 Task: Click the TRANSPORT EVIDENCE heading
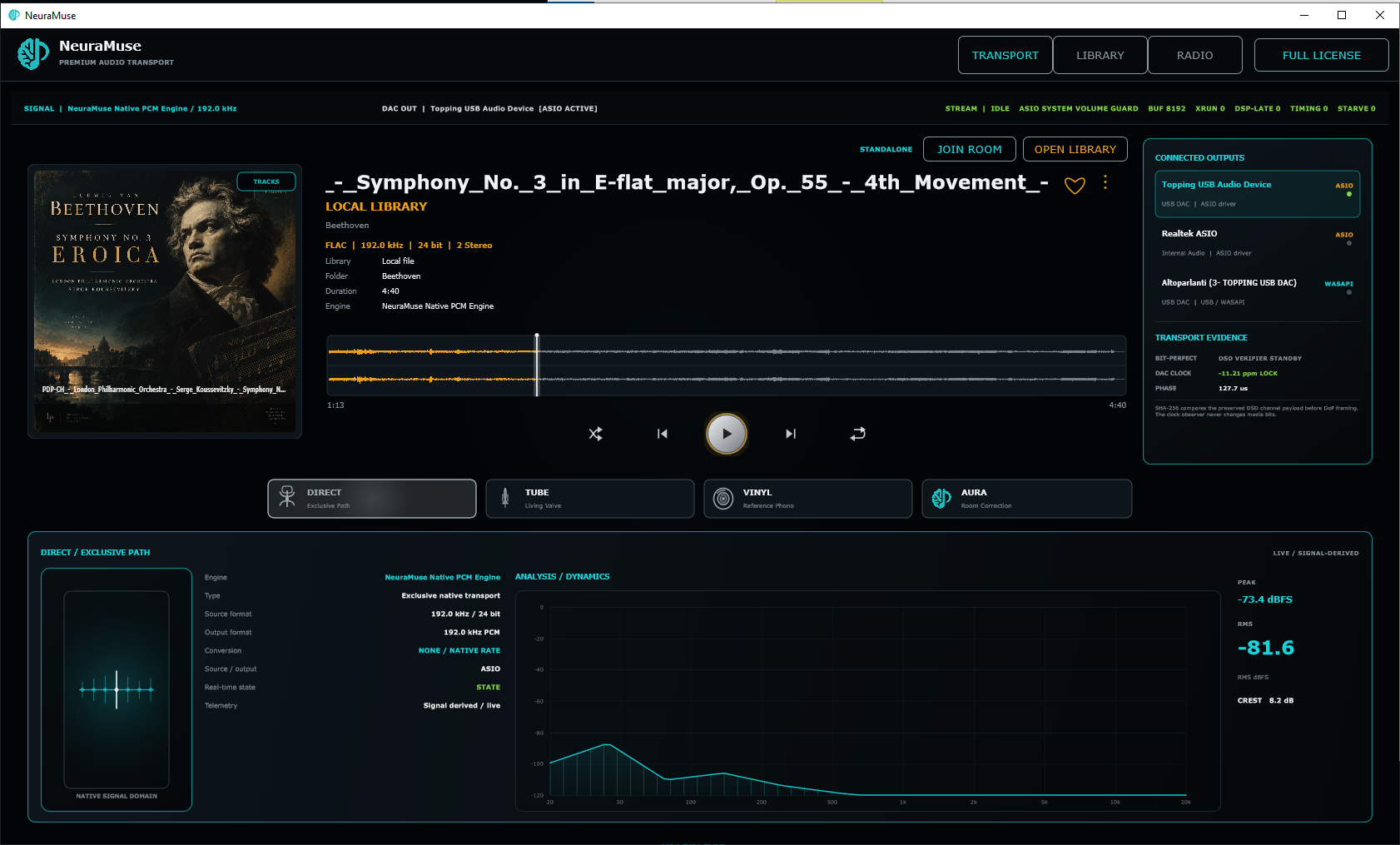tap(1201, 338)
